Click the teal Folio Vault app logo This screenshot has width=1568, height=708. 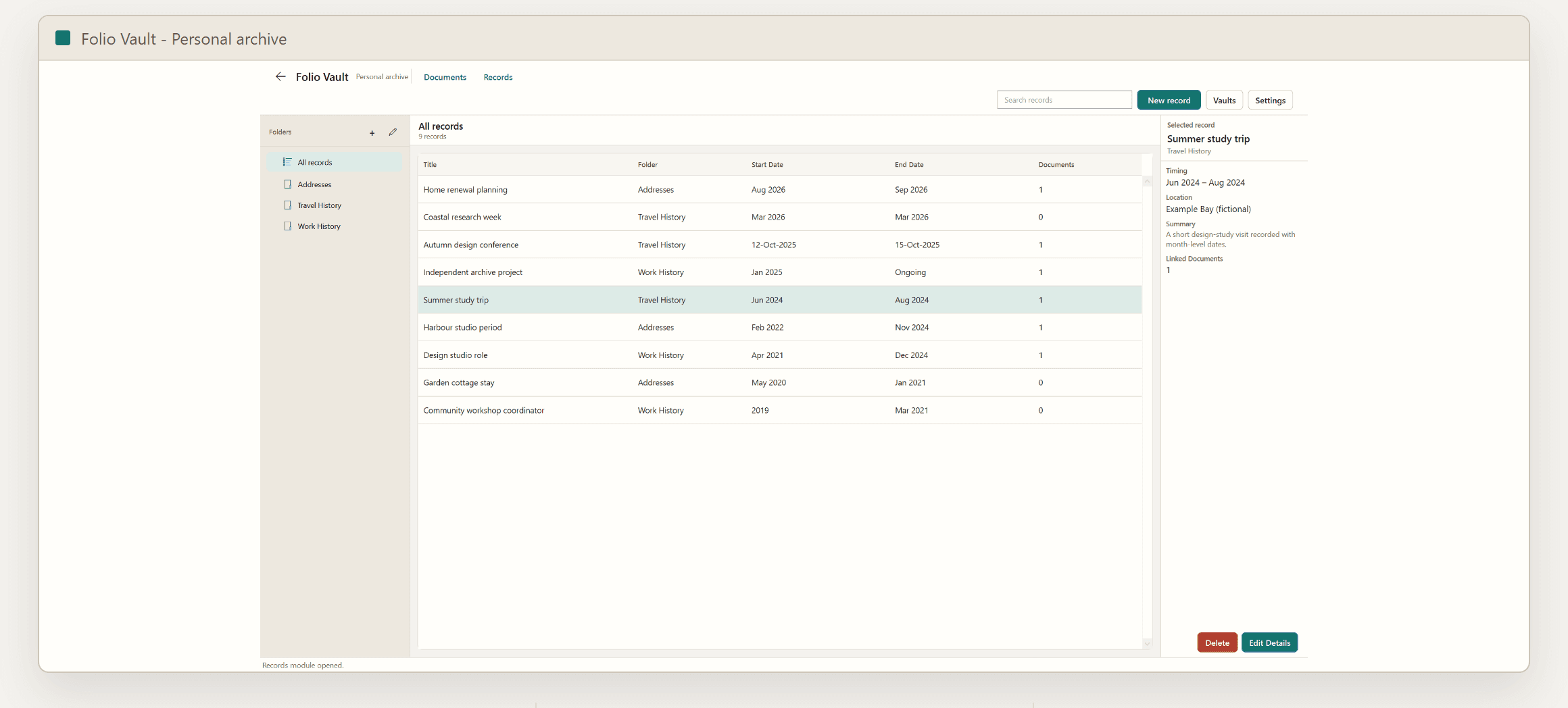(63, 38)
